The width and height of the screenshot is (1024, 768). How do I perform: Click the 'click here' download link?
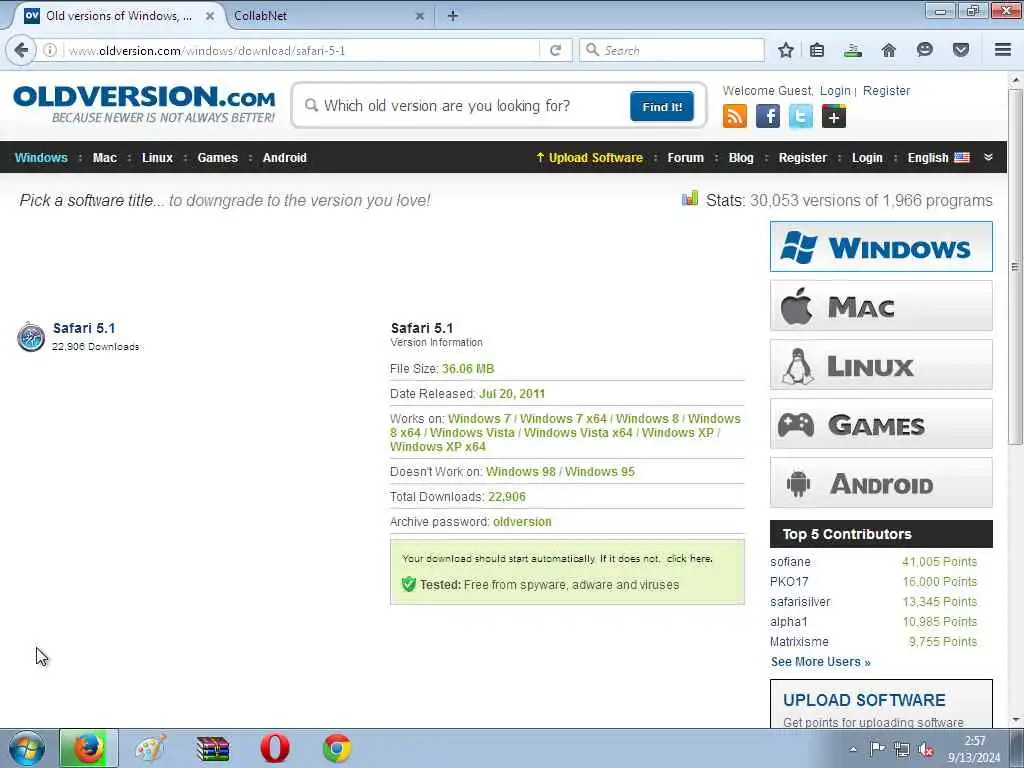click(x=689, y=558)
